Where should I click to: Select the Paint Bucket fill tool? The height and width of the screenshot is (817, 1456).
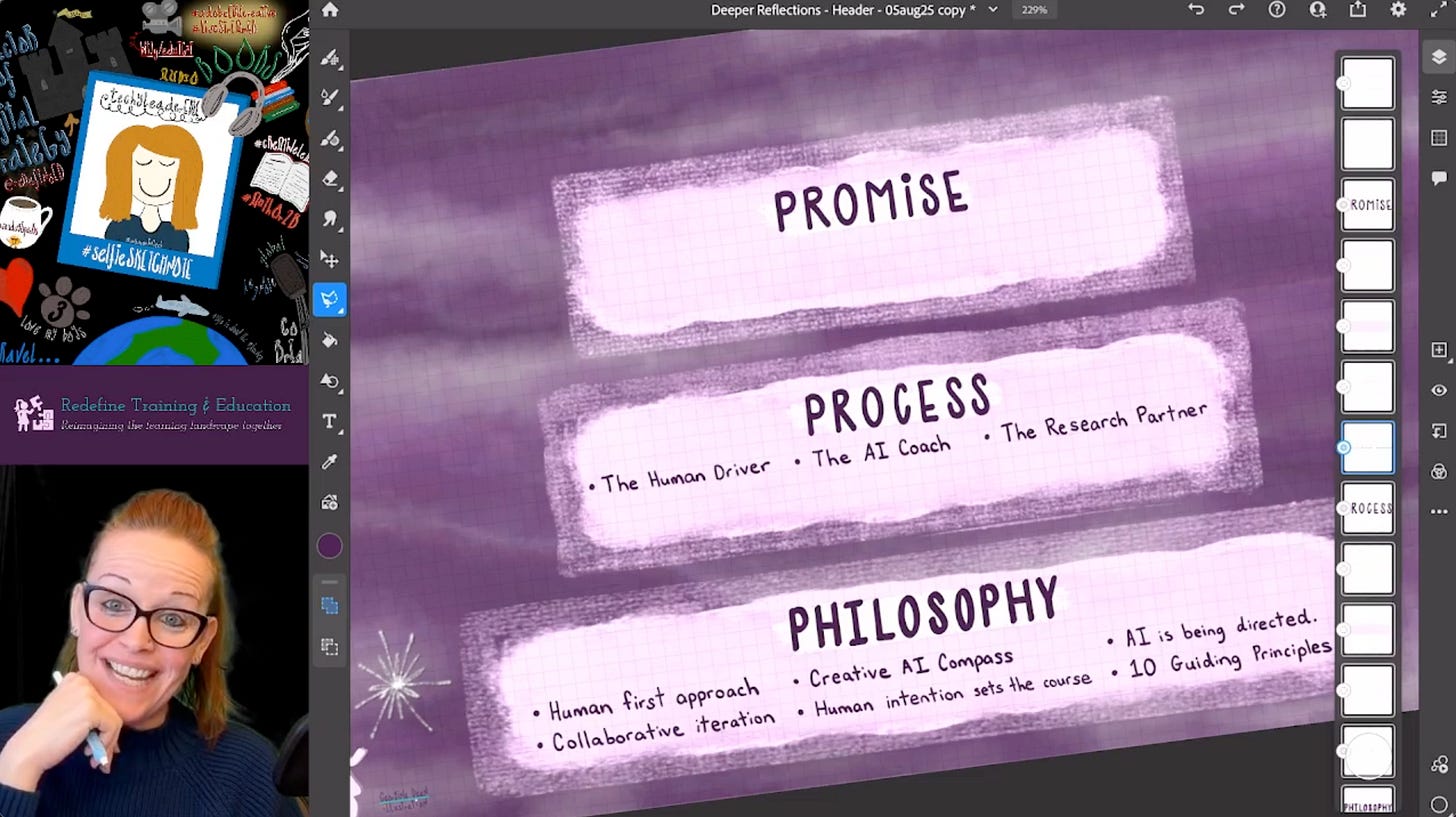(x=330, y=340)
